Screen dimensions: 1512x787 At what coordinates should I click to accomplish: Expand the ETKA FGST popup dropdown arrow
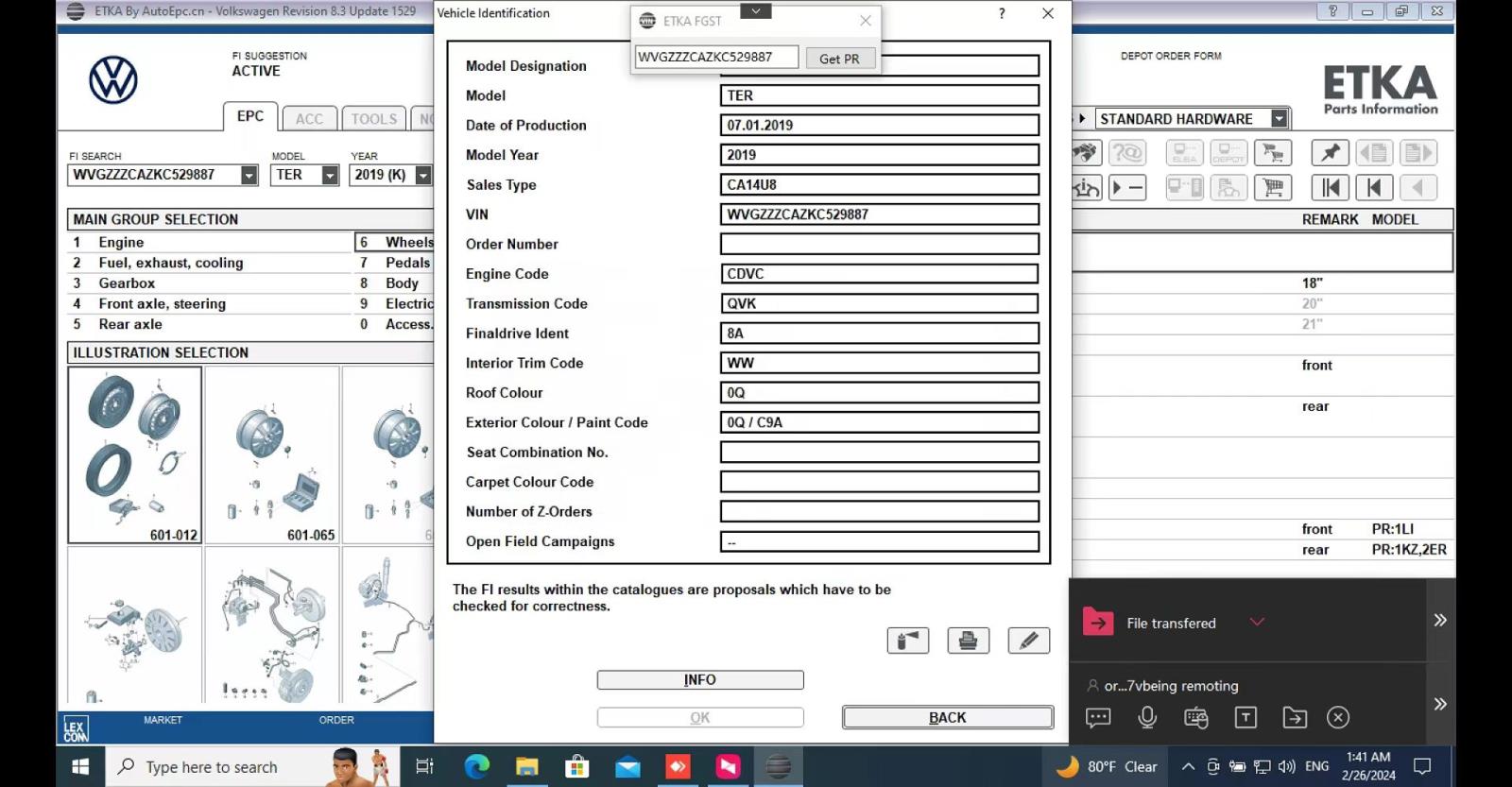tap(755, 11)
